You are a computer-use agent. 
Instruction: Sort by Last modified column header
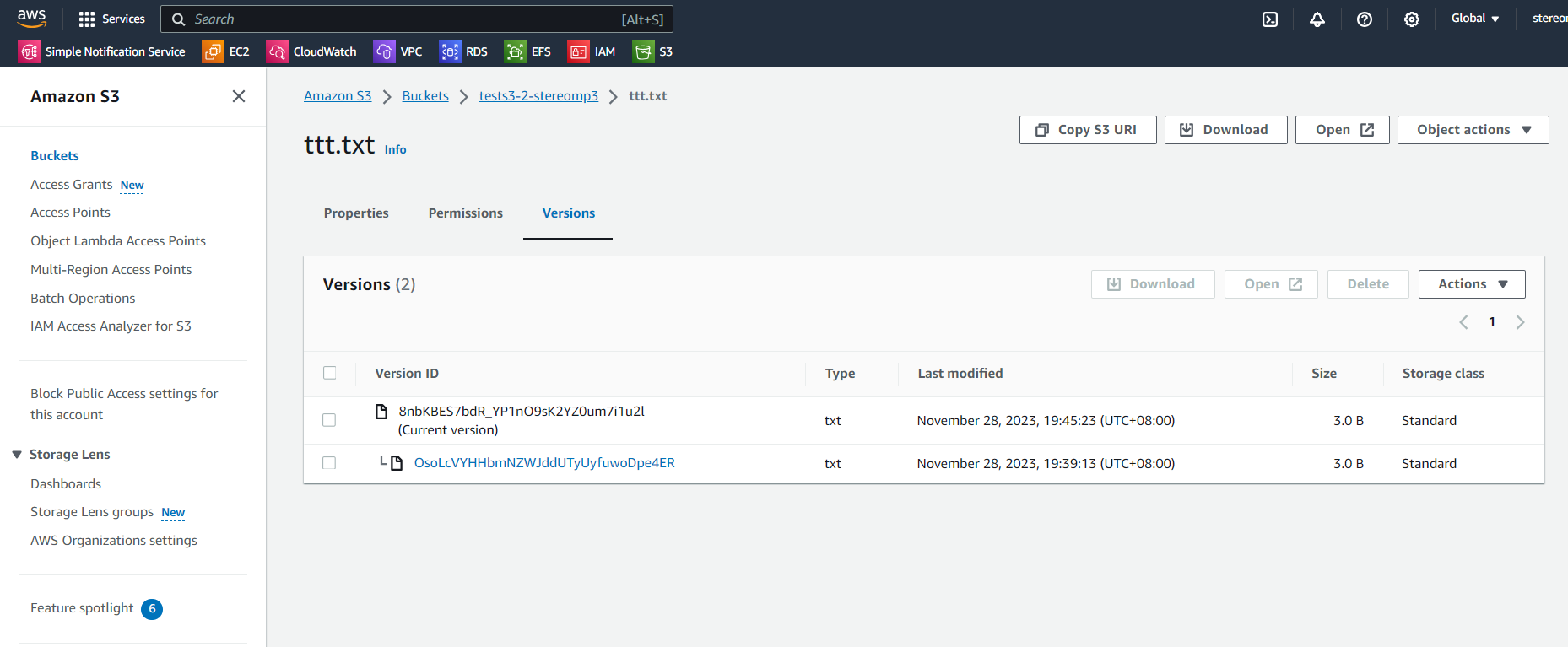(960, 374)
